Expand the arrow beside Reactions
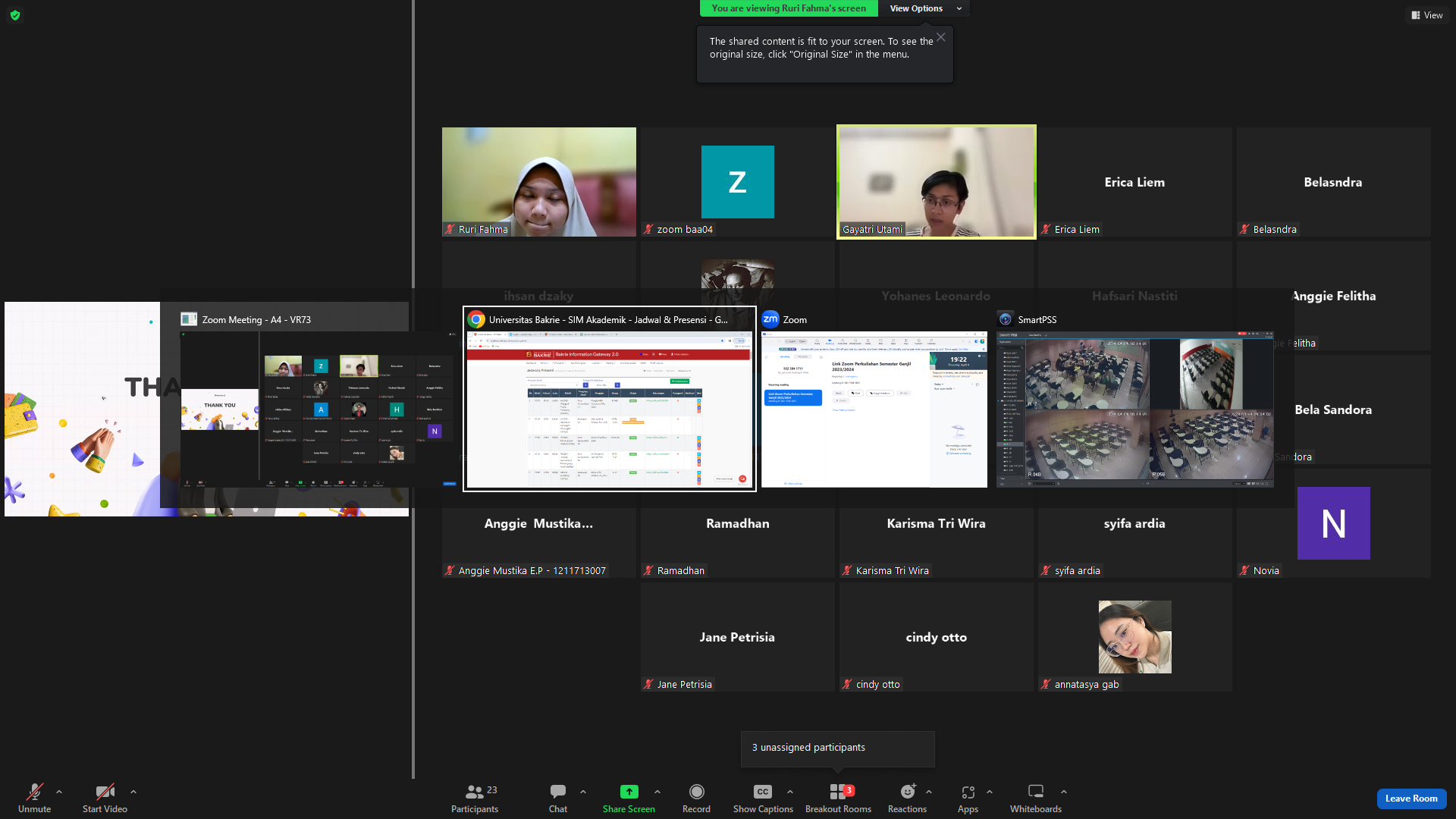 (x=929, y=792)
